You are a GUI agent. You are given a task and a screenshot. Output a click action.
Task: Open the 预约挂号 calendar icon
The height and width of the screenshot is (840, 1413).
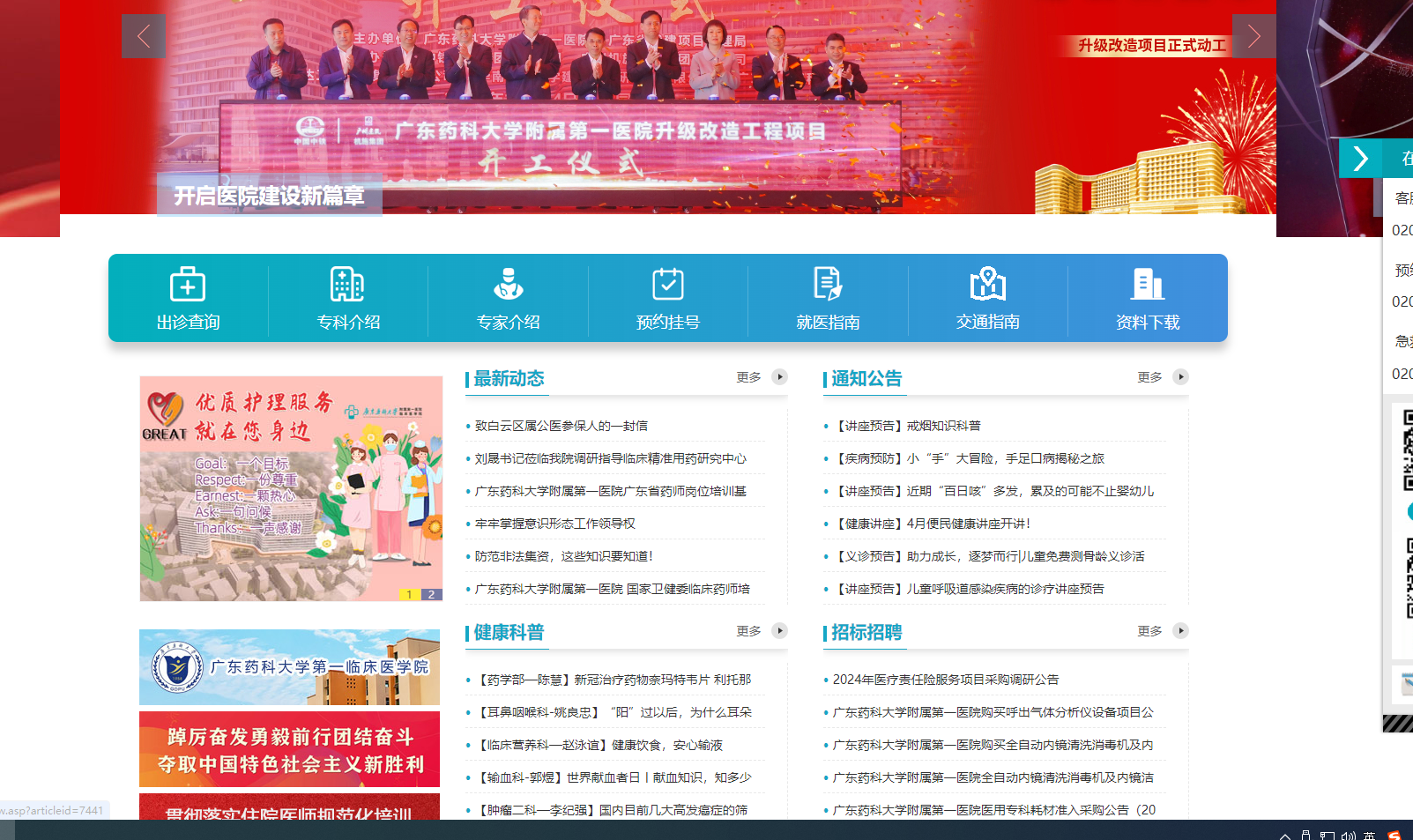coord(668,285)
